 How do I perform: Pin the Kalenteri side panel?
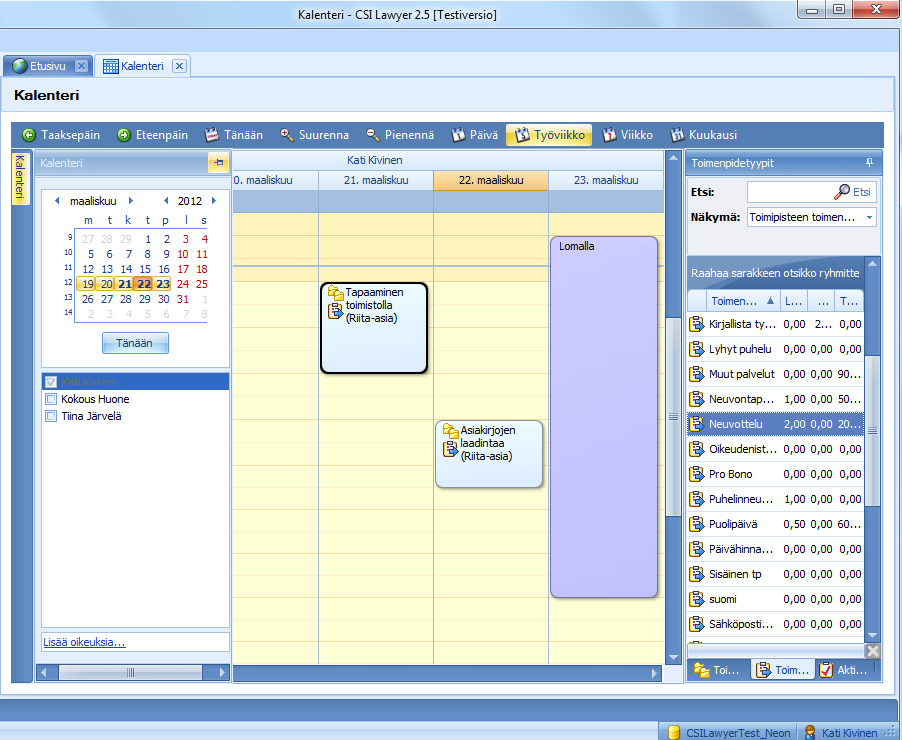[219, 163]
